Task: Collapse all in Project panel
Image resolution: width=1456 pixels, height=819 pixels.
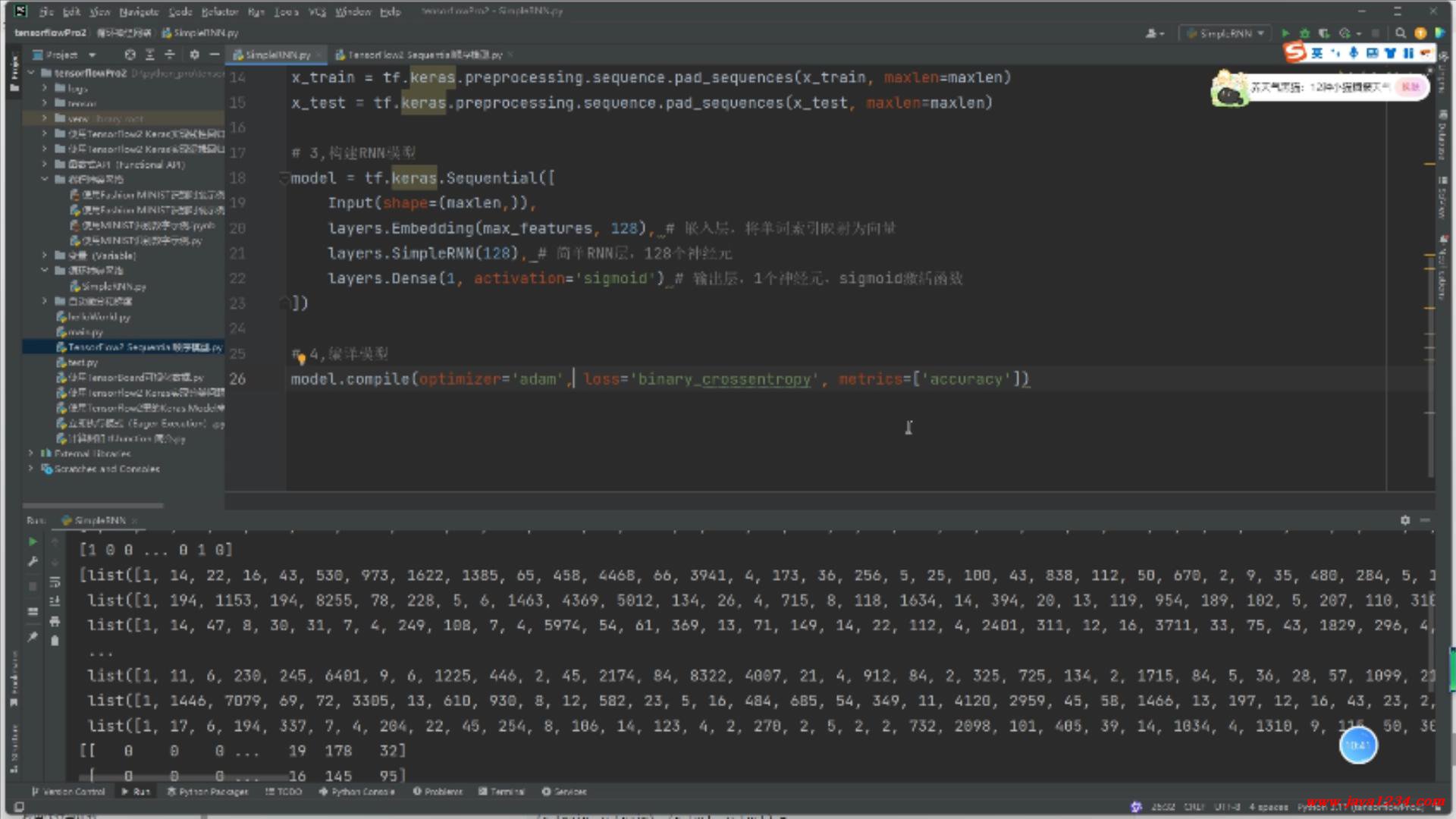Action: point(170,55)
